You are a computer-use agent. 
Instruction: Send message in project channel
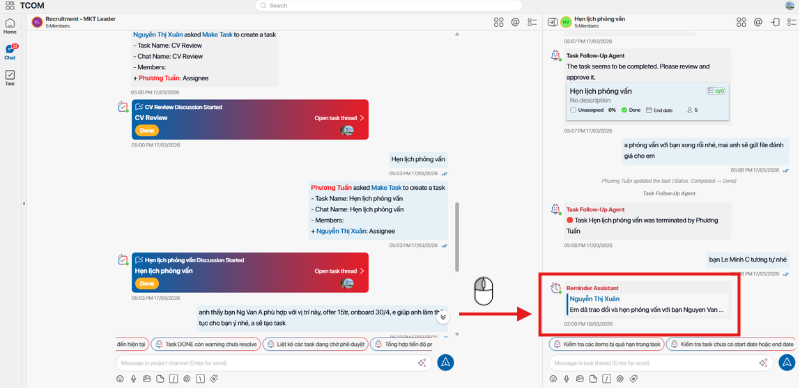tap(445, 363)
